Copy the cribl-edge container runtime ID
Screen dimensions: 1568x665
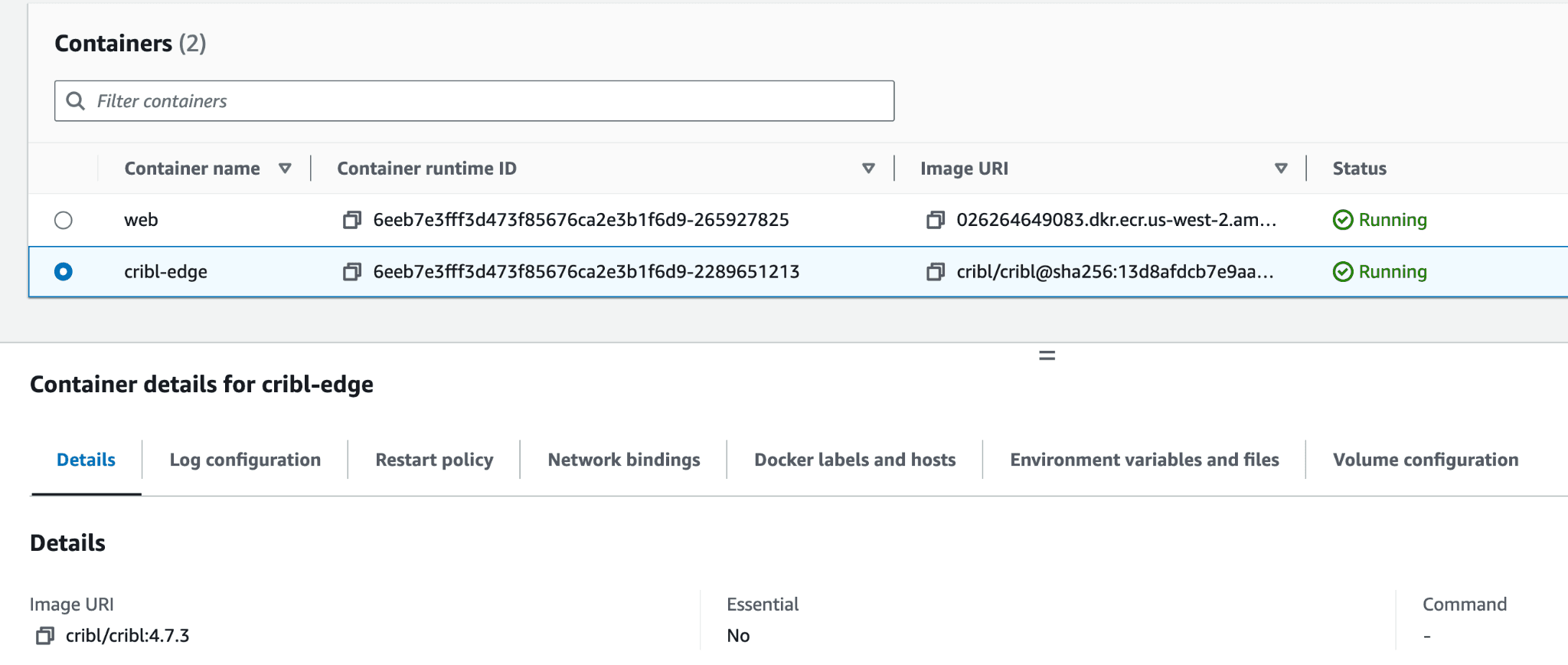(351, 272)
